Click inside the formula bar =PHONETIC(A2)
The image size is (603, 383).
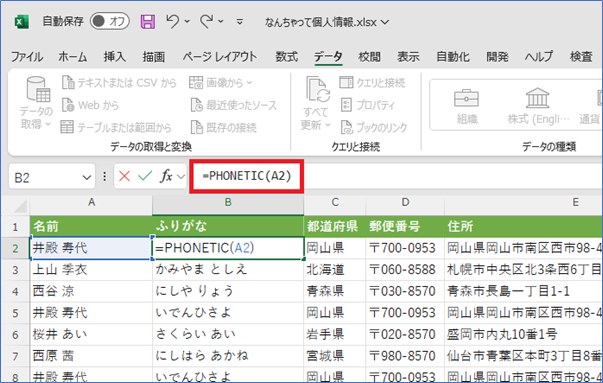[247, 176]
